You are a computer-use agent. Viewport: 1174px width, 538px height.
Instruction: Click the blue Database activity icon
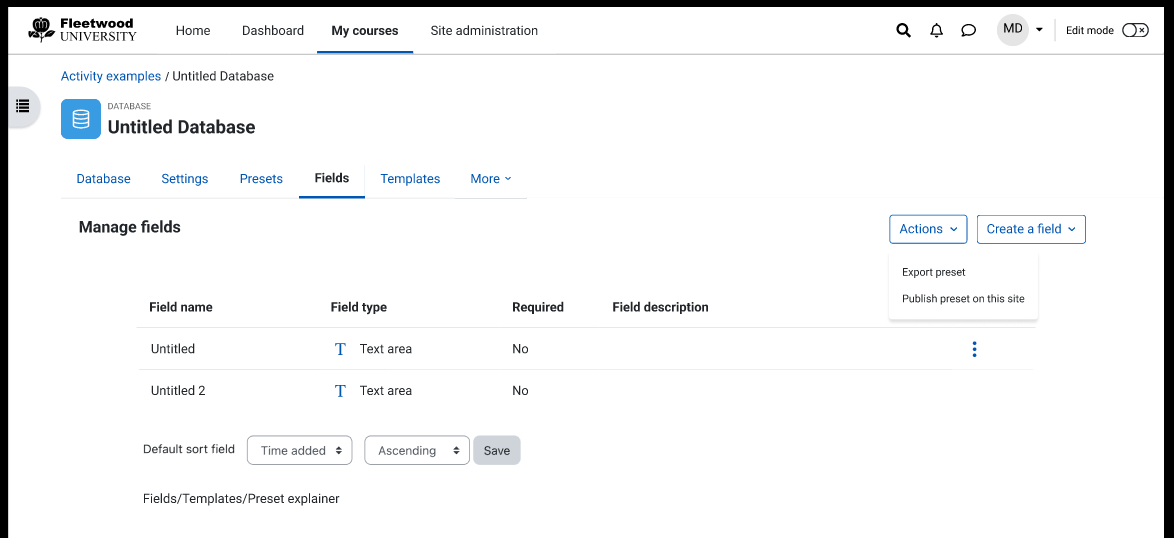(81, 119)
